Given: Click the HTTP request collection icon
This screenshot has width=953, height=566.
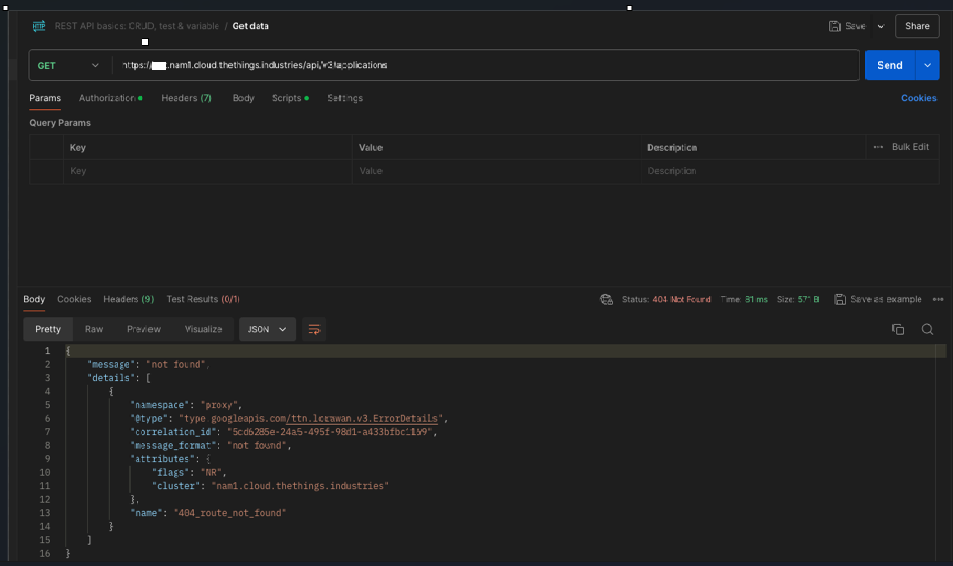Looking at the screenshot, I should 39,26.
